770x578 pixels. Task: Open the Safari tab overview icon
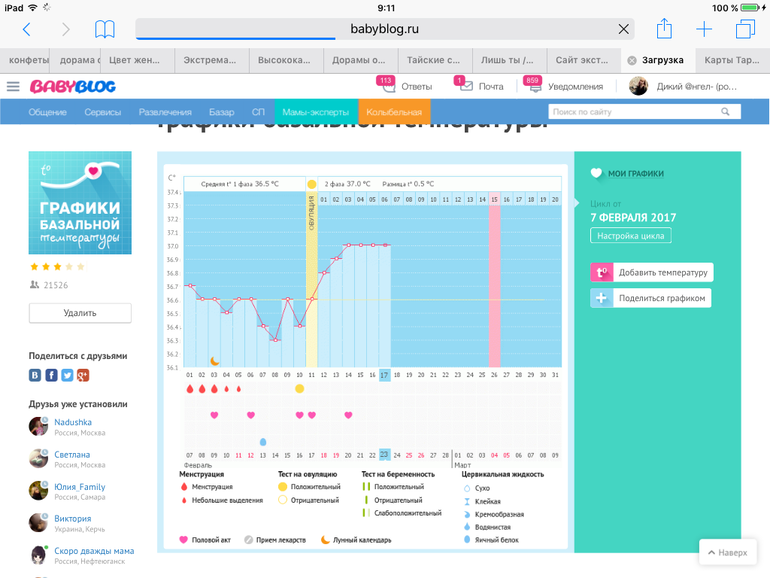coord(744,30)
